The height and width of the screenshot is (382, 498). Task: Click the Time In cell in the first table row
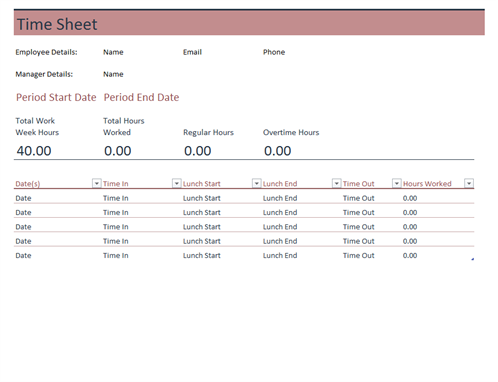(116, 198)
